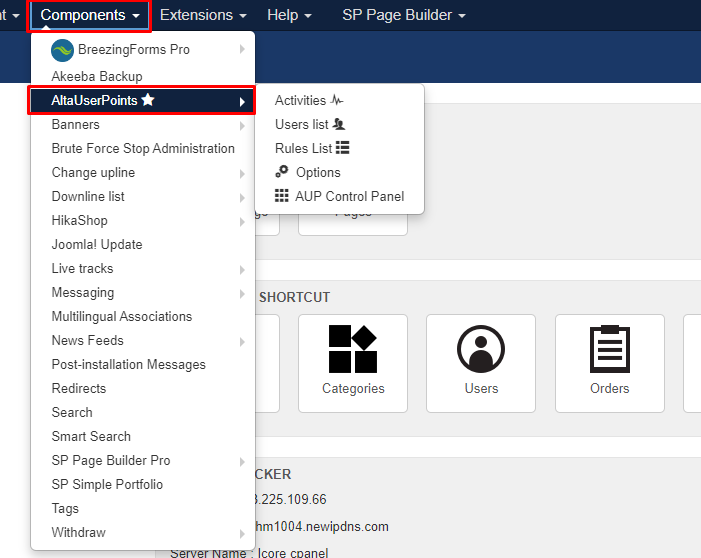Click the News Feeds menu label
This screenshot has height=558, width=701.
coord(88,340)
